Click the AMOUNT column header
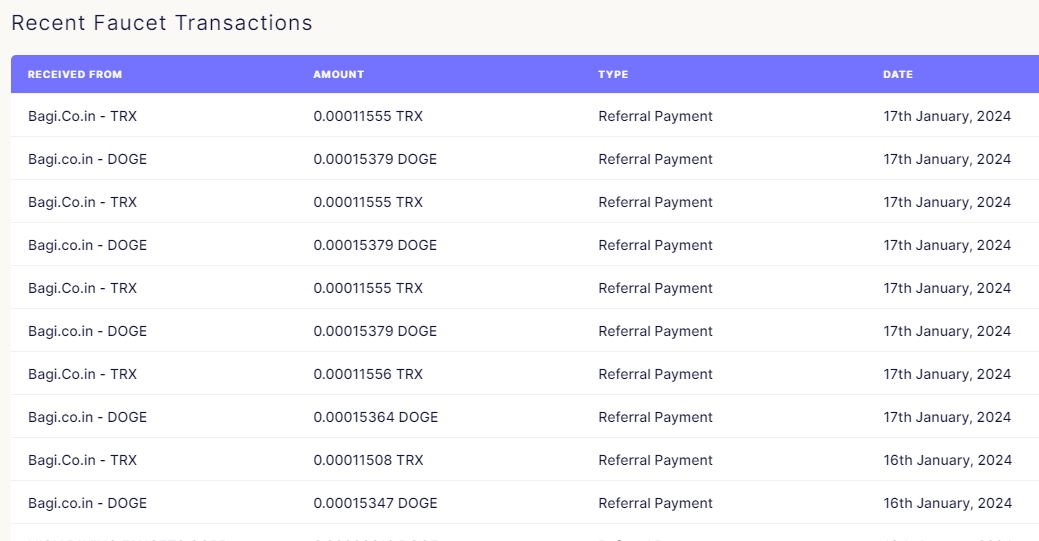1039x541 pixels. [339, 74]
